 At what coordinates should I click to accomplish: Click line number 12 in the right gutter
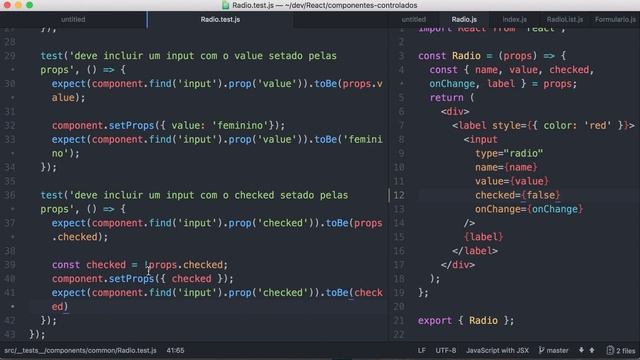tap(399, 195)
